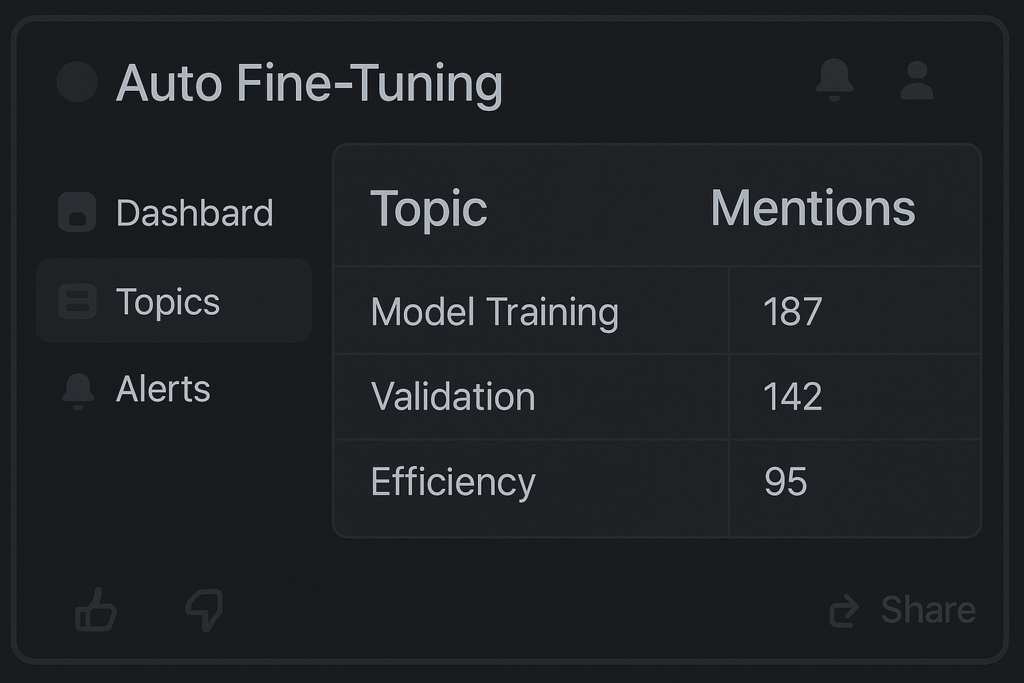
Task: Click the Topics sidebar icon
Action: [x=77, y=301]
